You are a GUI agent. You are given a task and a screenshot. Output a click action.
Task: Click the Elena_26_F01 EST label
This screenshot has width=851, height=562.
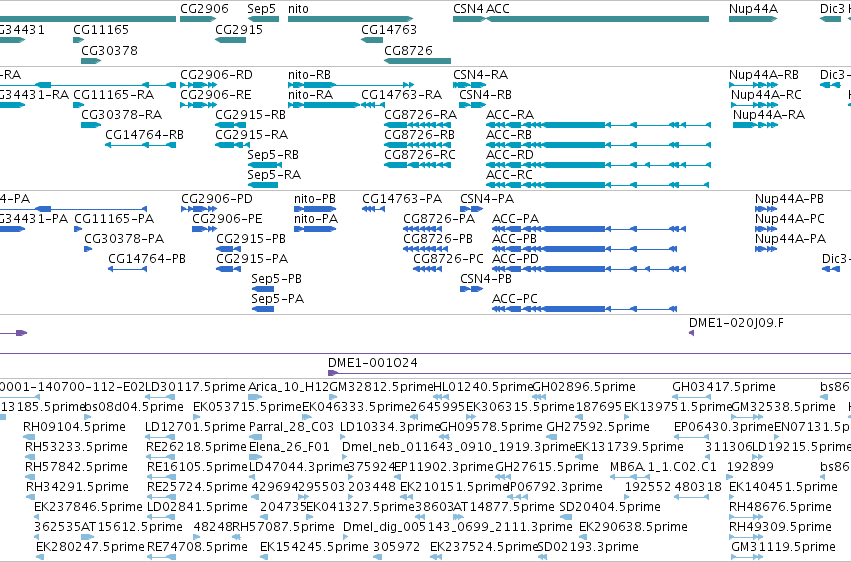tap(289, 447)
